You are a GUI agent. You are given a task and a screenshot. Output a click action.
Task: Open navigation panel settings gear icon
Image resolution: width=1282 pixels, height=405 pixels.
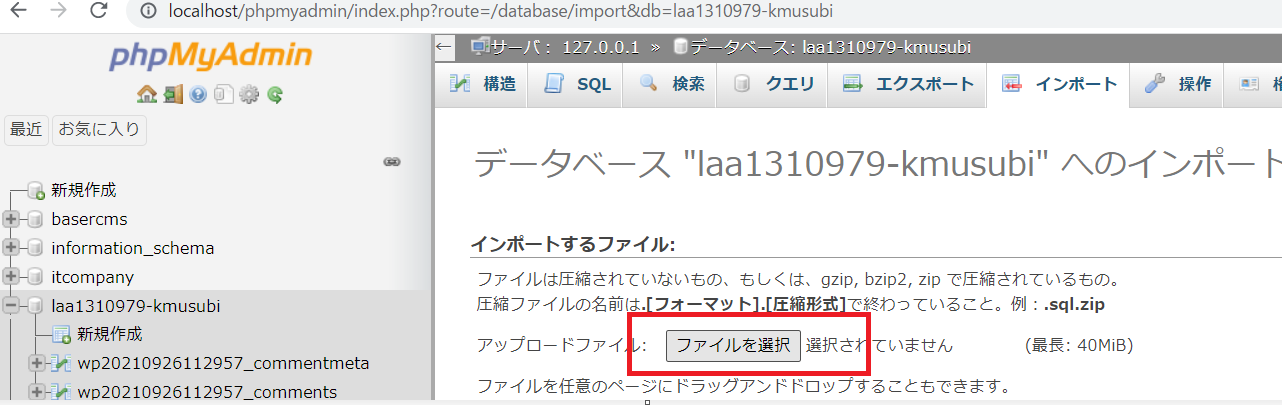[x=249, y=95]
